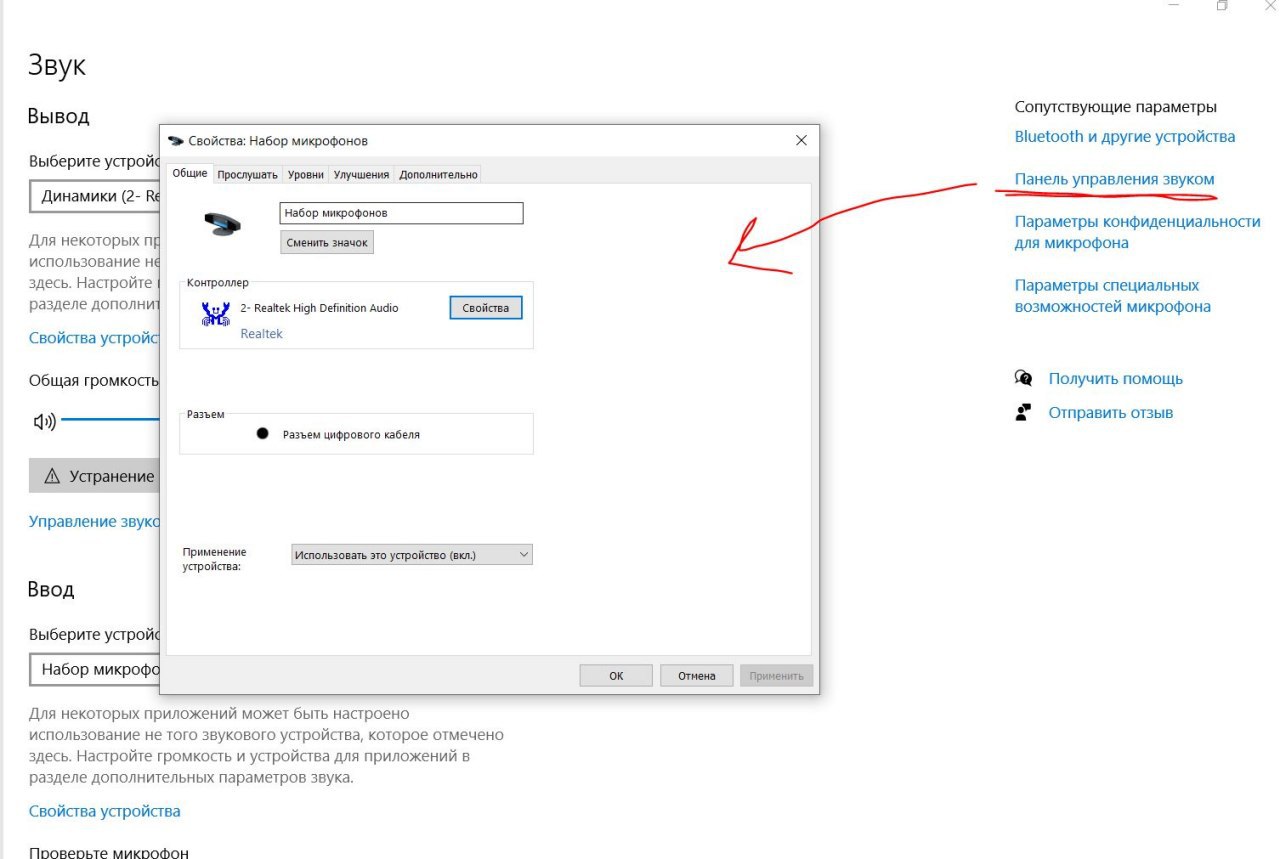1280x859 pixels.
Task: Click the 2- Realtek High Definition Audio text
Action: [x=319, y=308]
